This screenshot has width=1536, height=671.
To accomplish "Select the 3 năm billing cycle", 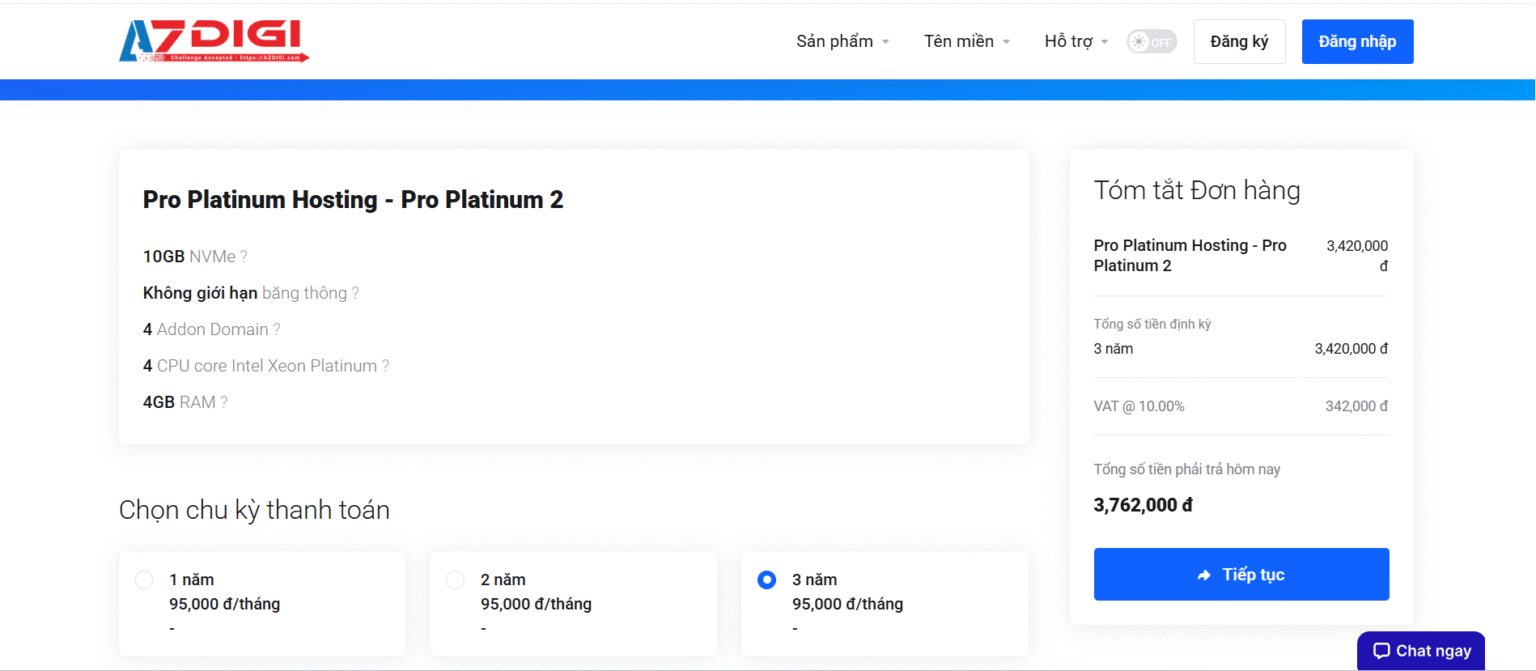I will (x=767, y=580).
